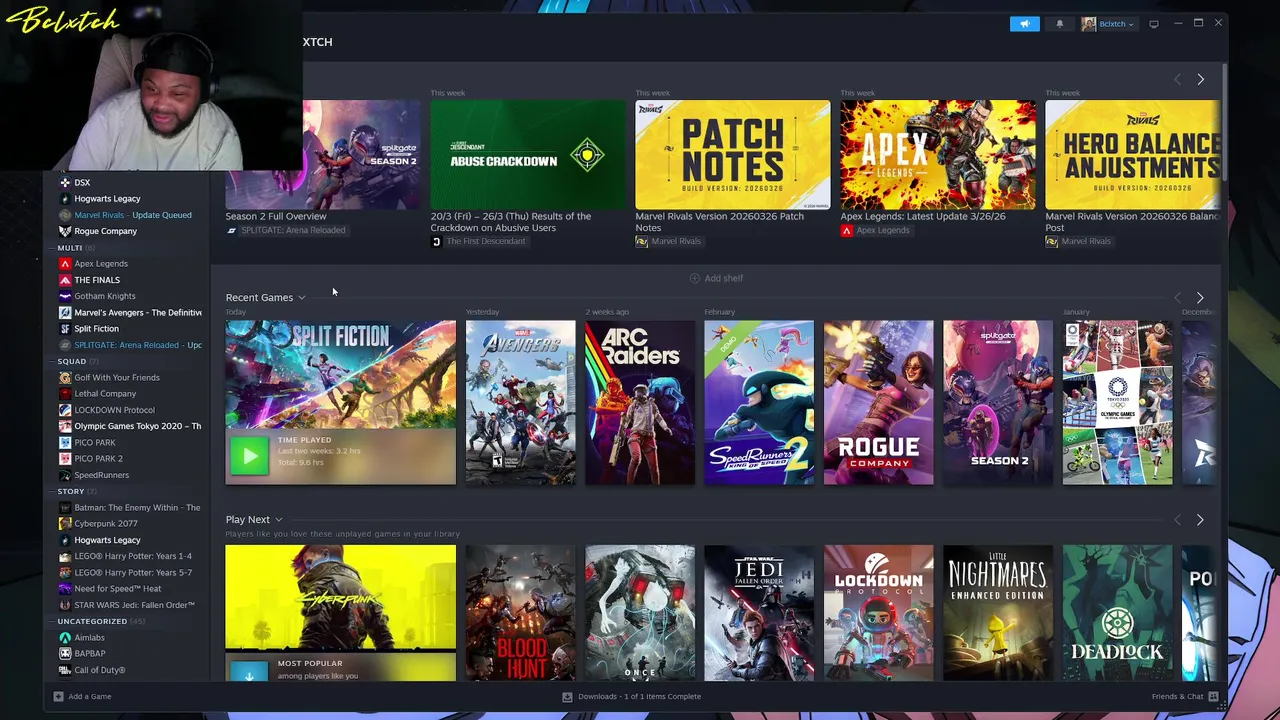This screenshot has width=1280, height=720.
Task: Open the Abuse Crackdown news thumbnail
Action: 528,154
